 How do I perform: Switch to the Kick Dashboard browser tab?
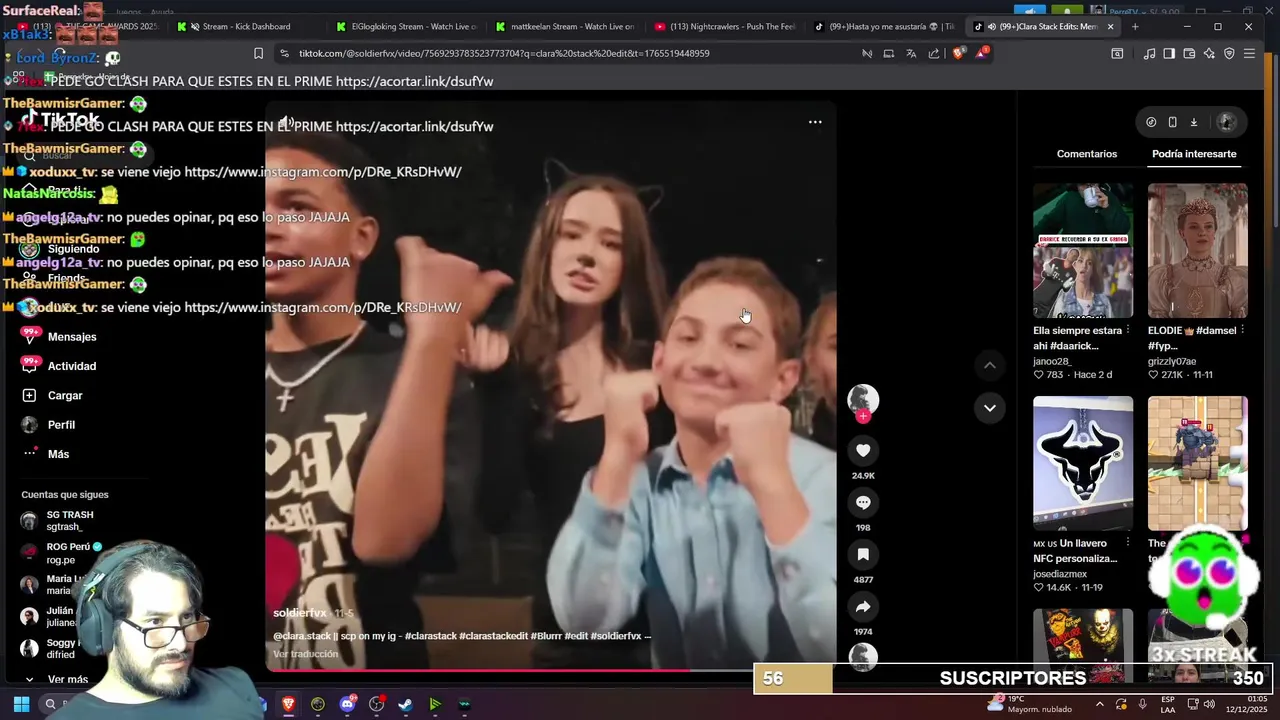point(246,26)
